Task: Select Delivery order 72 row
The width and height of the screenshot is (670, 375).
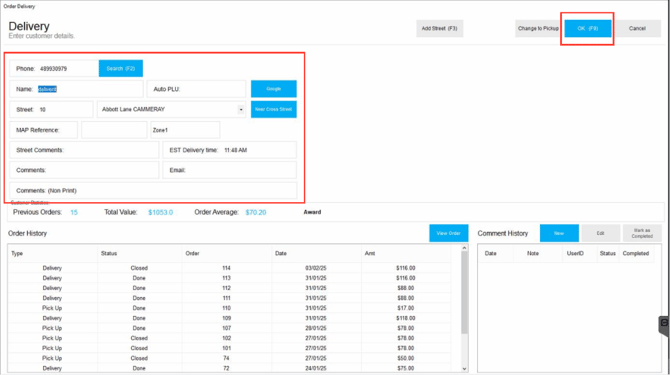Action: click(229, 368)
